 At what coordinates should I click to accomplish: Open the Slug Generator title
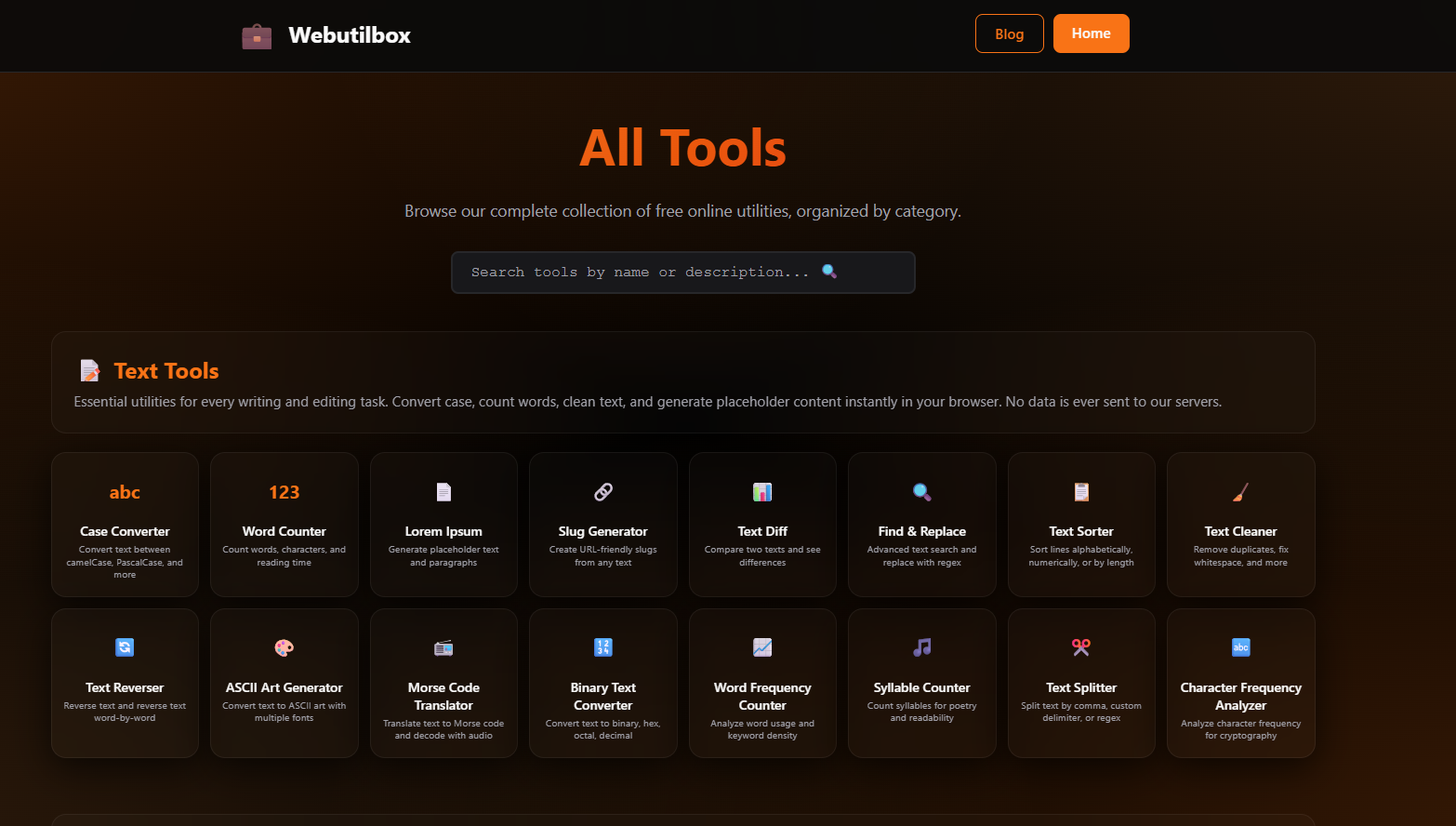pos(603,531)
